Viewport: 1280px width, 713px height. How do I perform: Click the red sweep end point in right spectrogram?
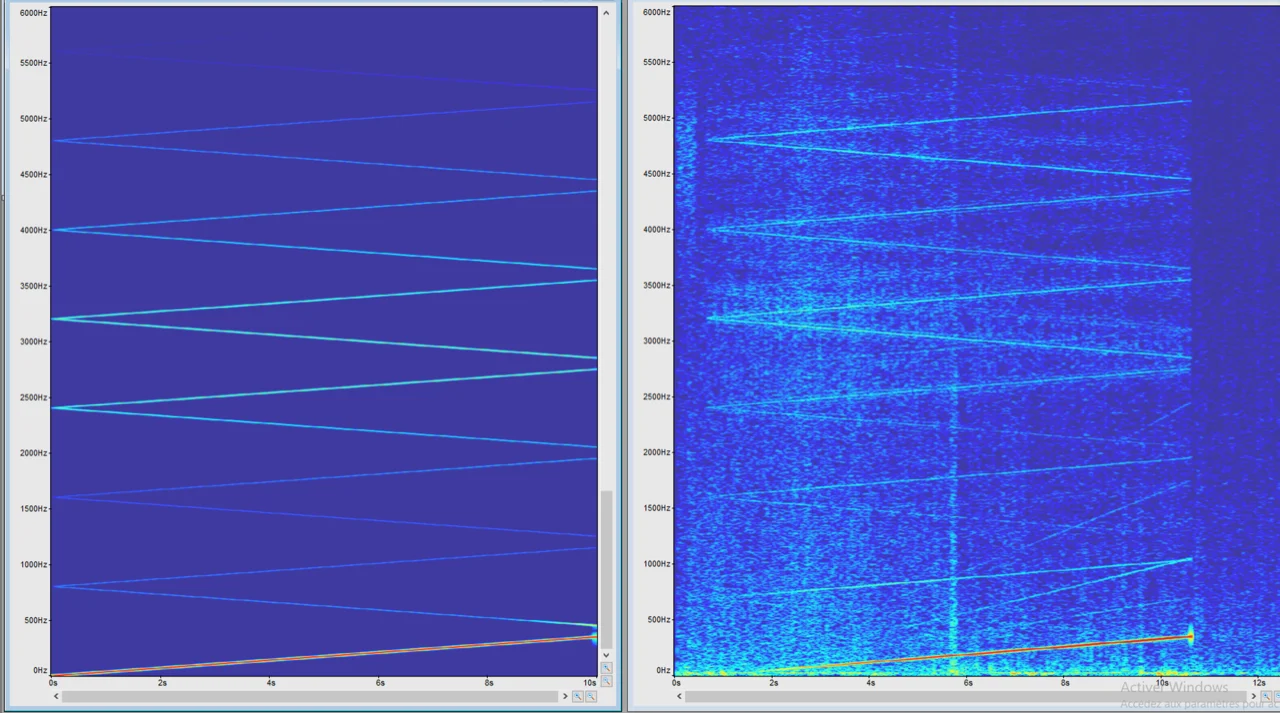pos(1190,636)
